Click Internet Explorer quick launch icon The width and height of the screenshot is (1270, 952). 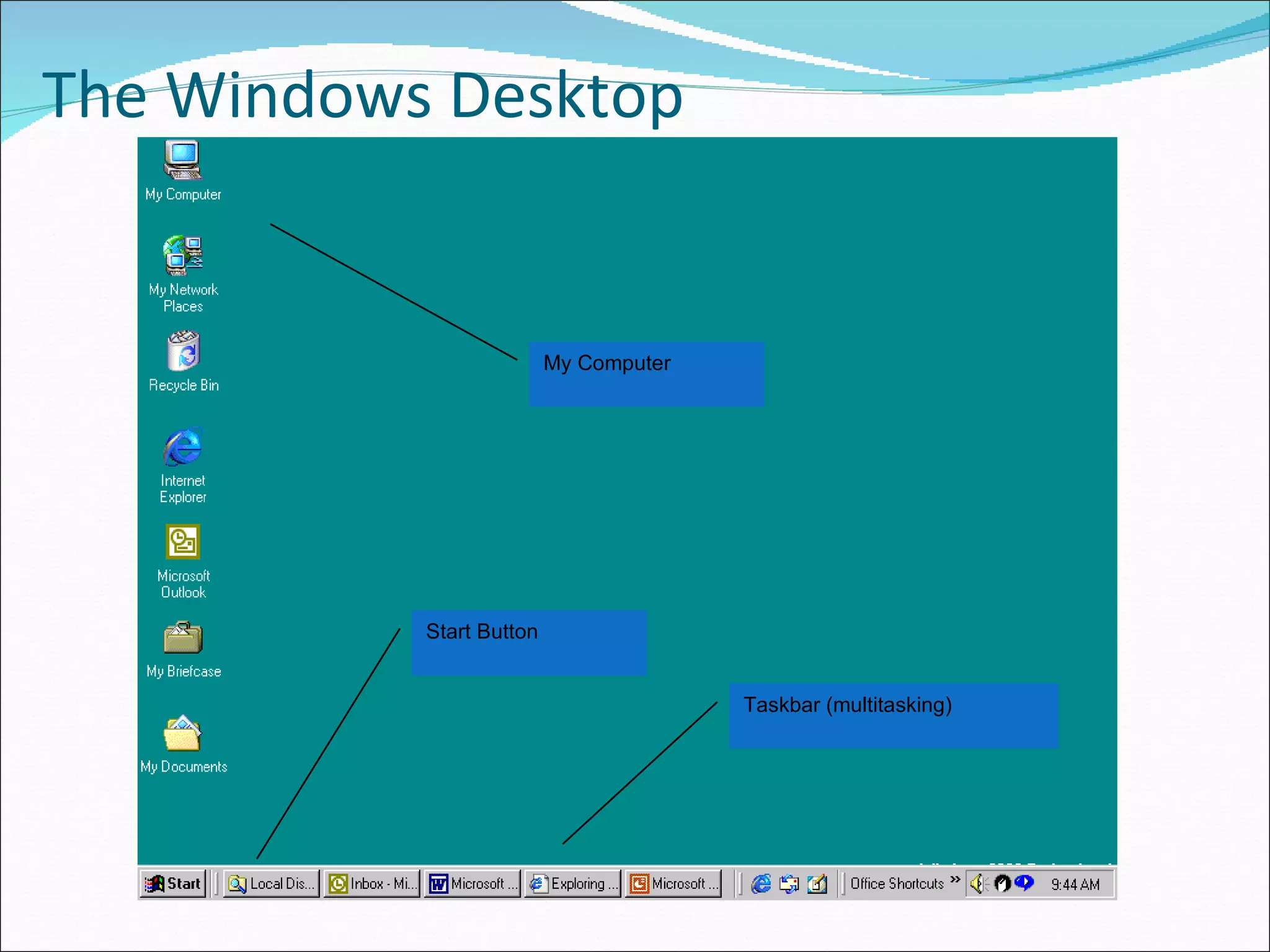(761, 883)
